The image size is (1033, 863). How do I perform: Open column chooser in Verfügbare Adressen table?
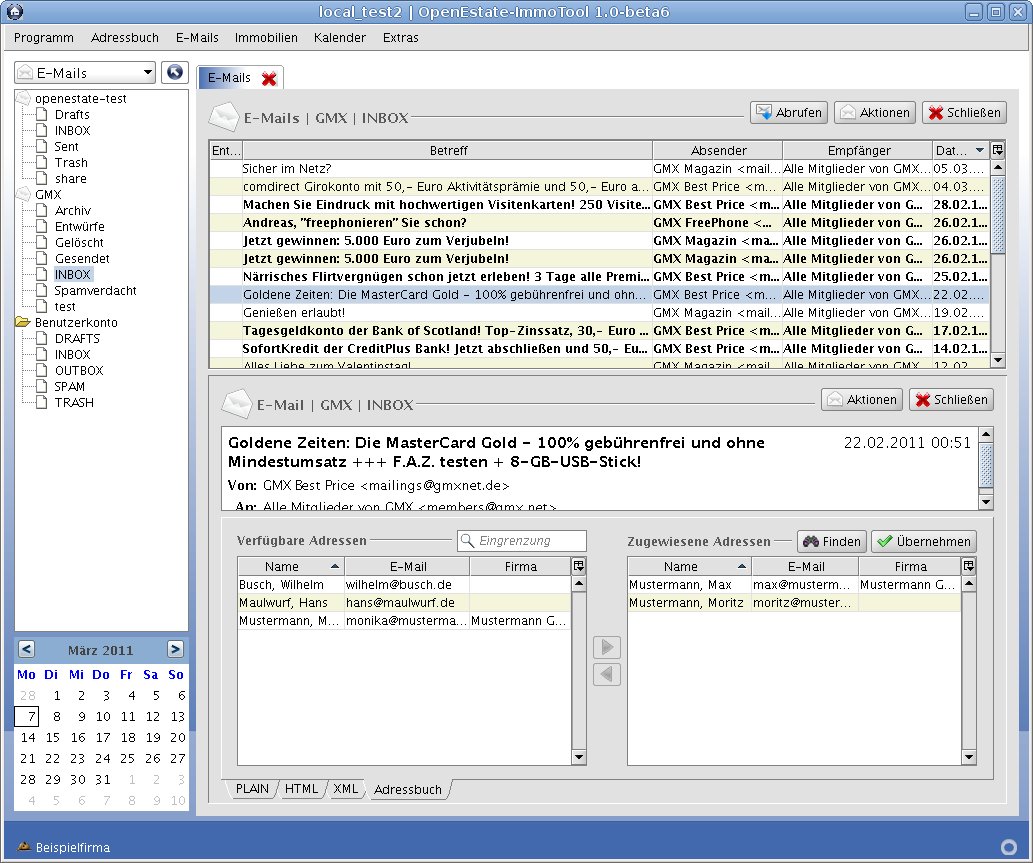point(578,566)
